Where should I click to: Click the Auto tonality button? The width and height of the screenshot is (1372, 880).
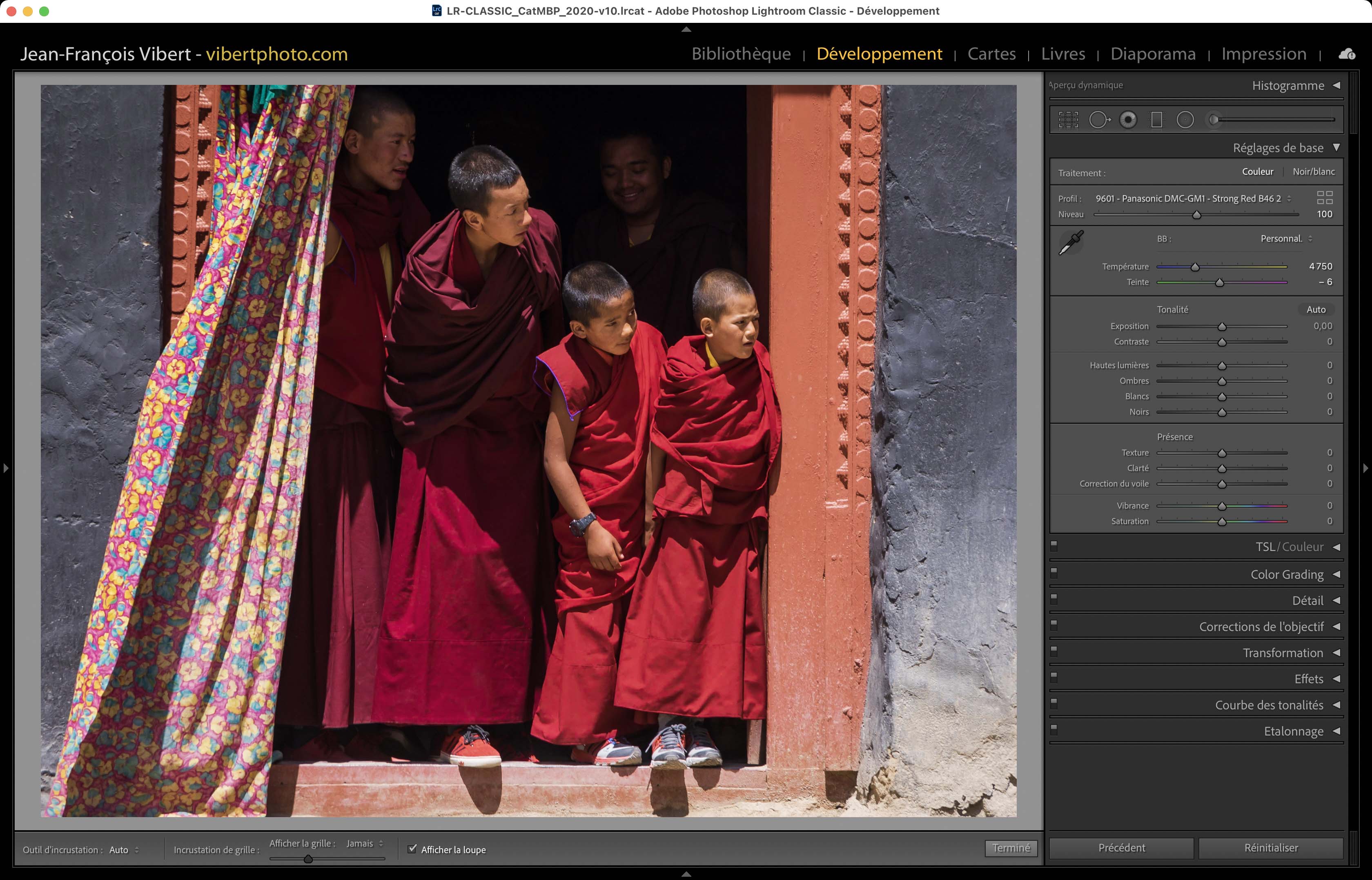click(1315, 309)
